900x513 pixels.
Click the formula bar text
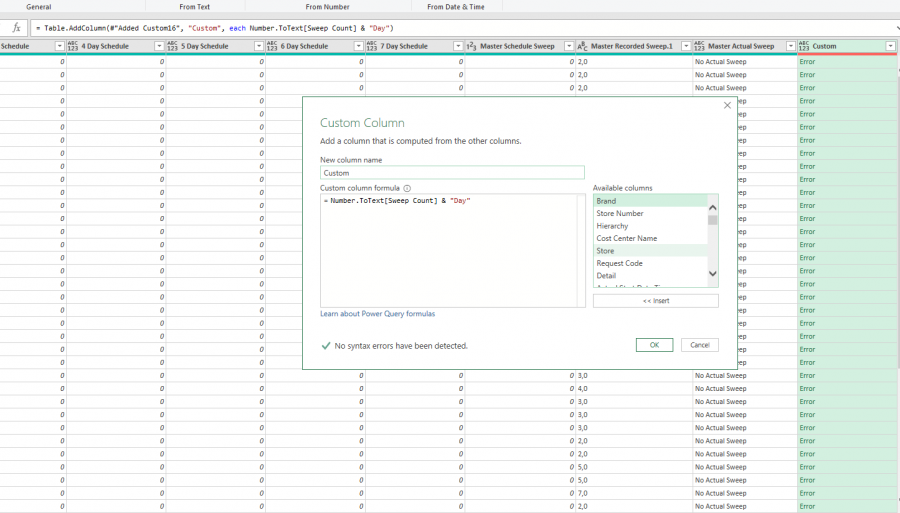pyautogui.click(x=215, y=28)
